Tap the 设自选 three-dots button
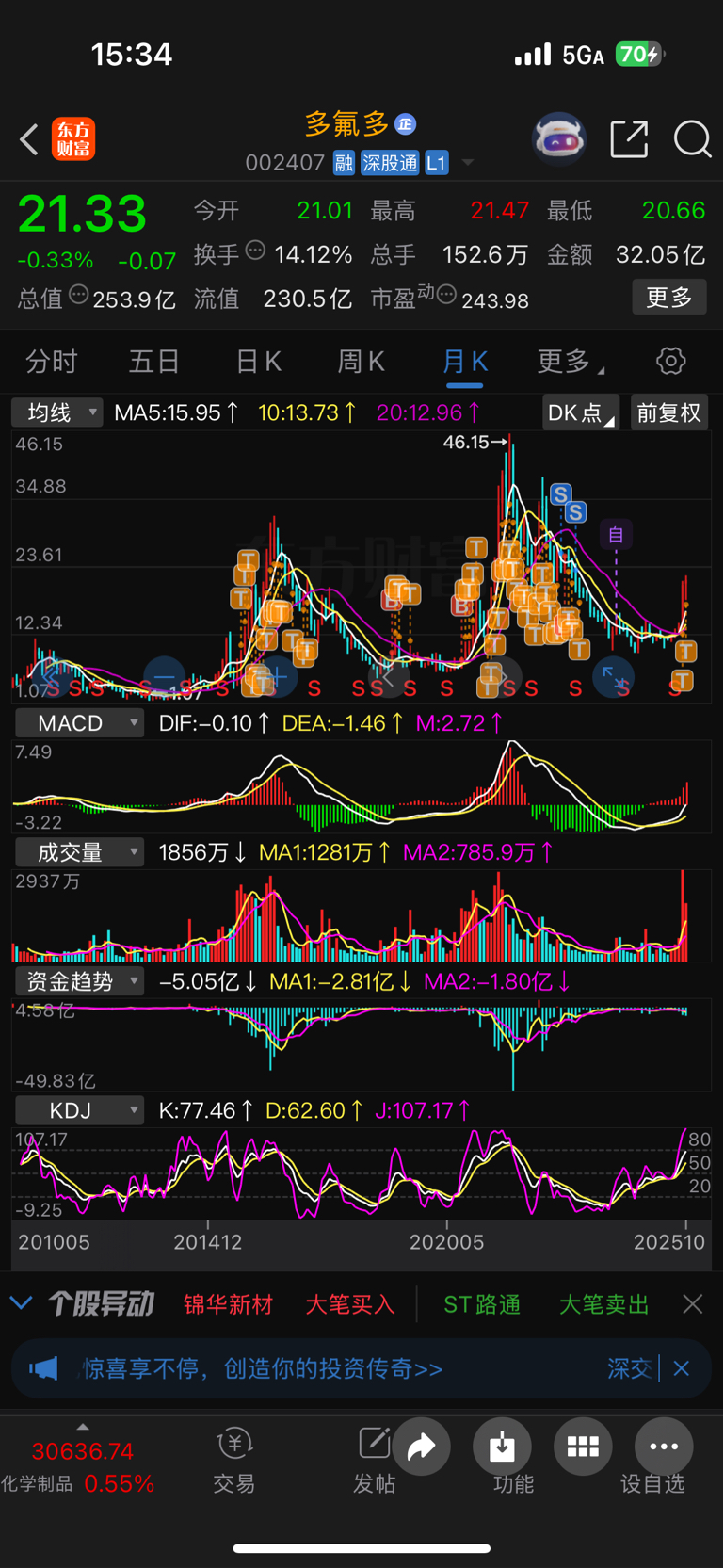 pyautogui.click(x=664, y=1447)
